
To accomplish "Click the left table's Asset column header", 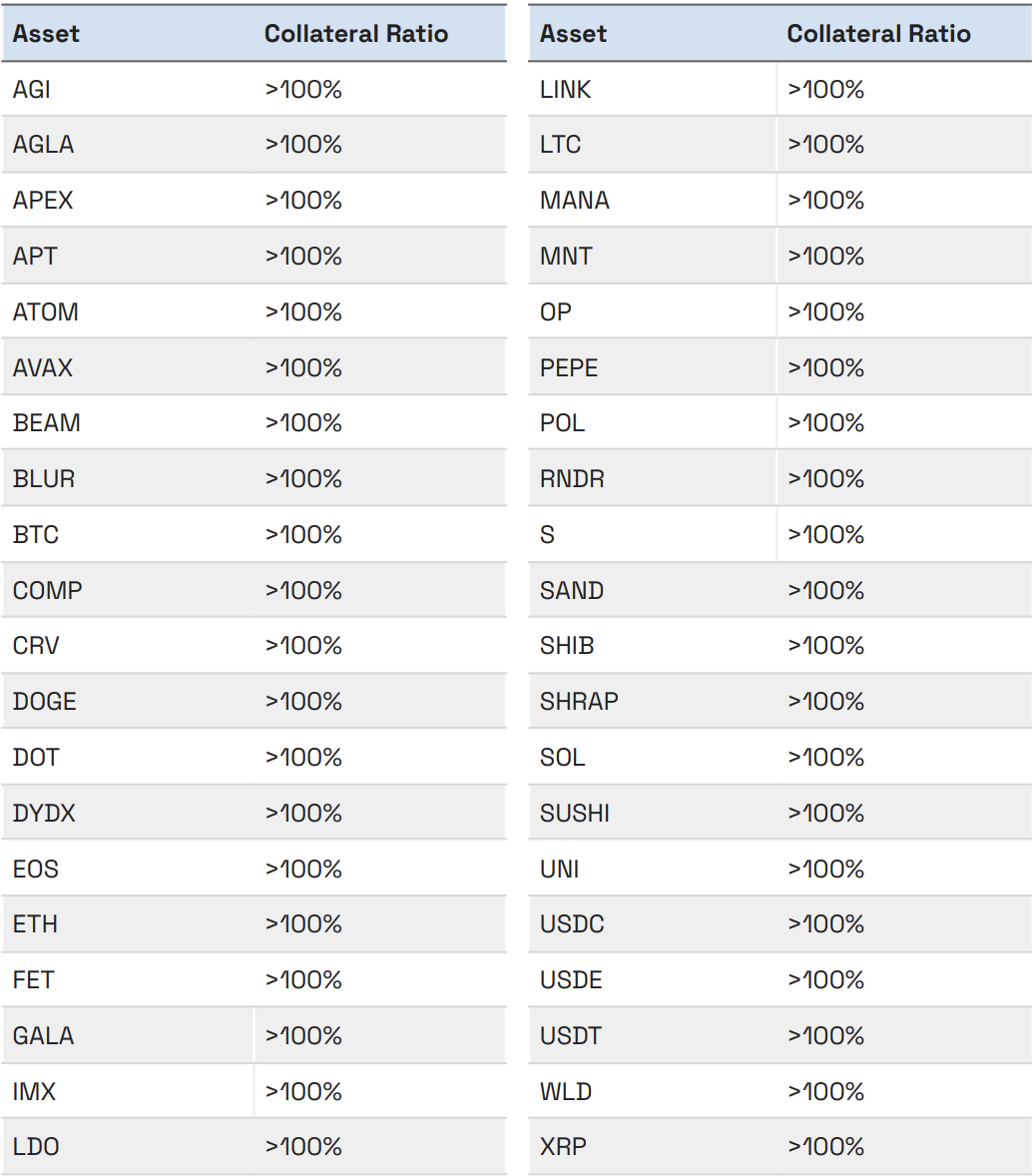I will pyautogui.click(x=46, y=34).
